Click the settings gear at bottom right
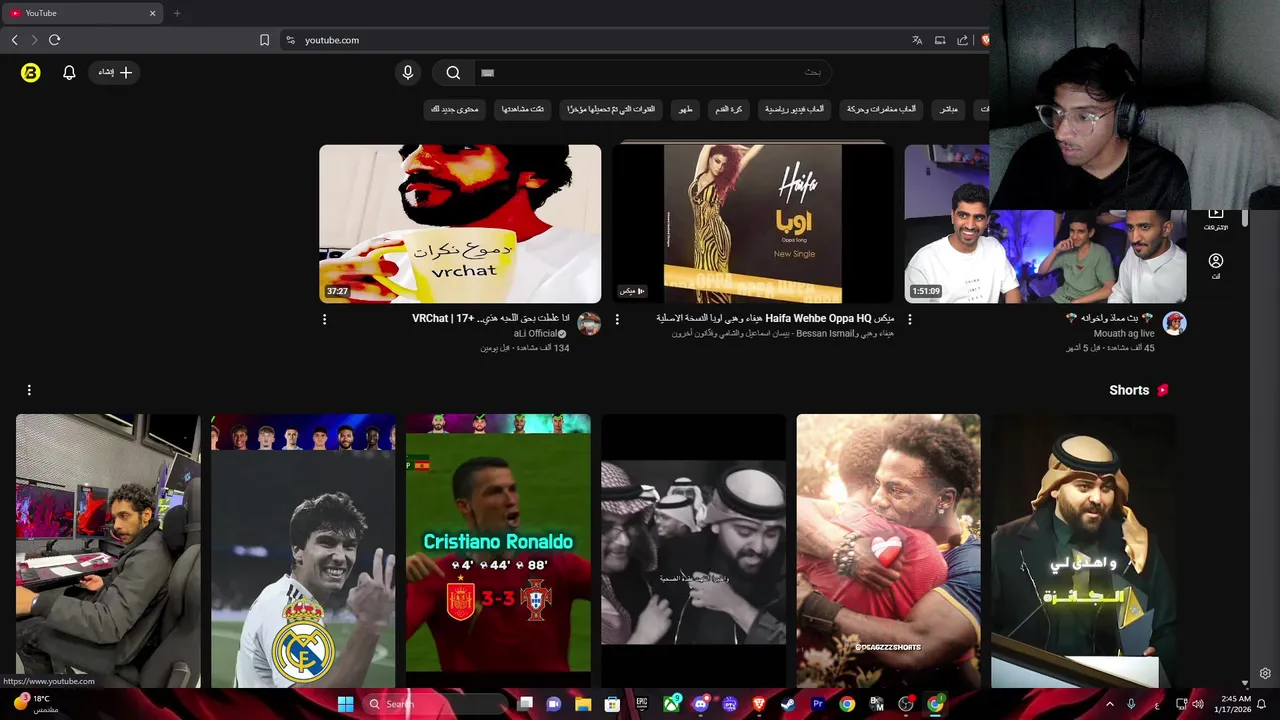This screenshot has width=1280, height=720. [x=1265, y=674]
